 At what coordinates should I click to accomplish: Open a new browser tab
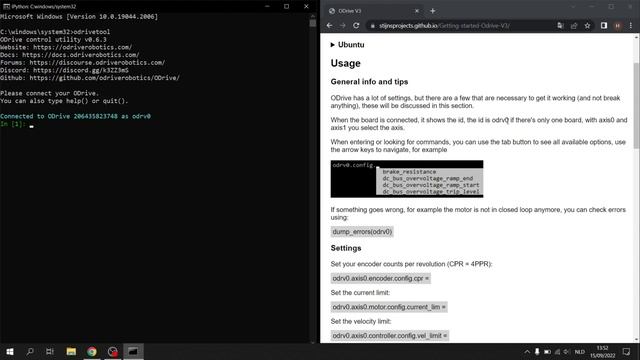tap(433, 11)
